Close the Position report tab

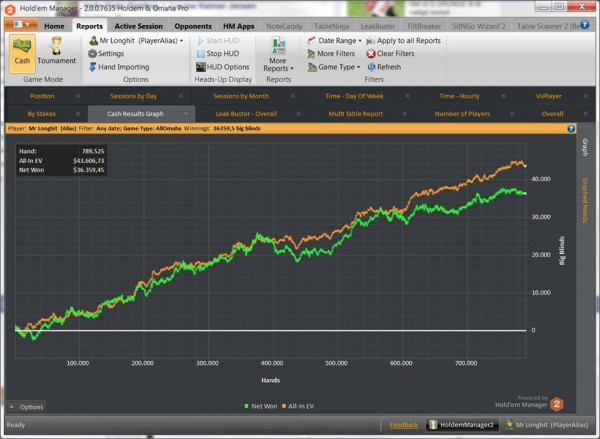pos(78,96)
